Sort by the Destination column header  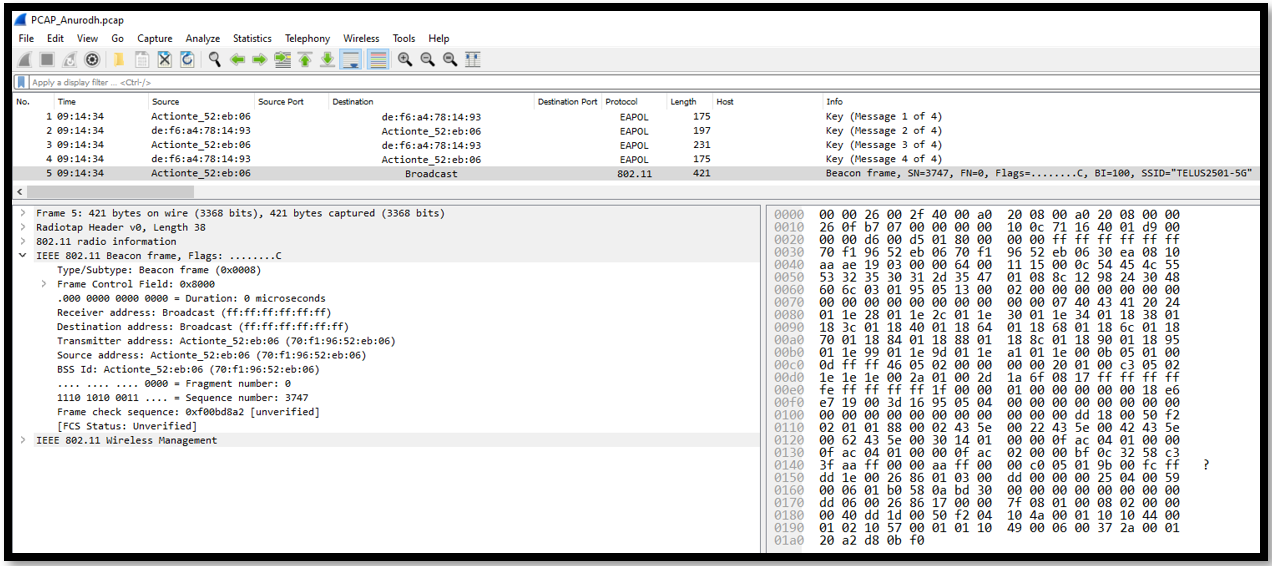(x=431, y=102)
